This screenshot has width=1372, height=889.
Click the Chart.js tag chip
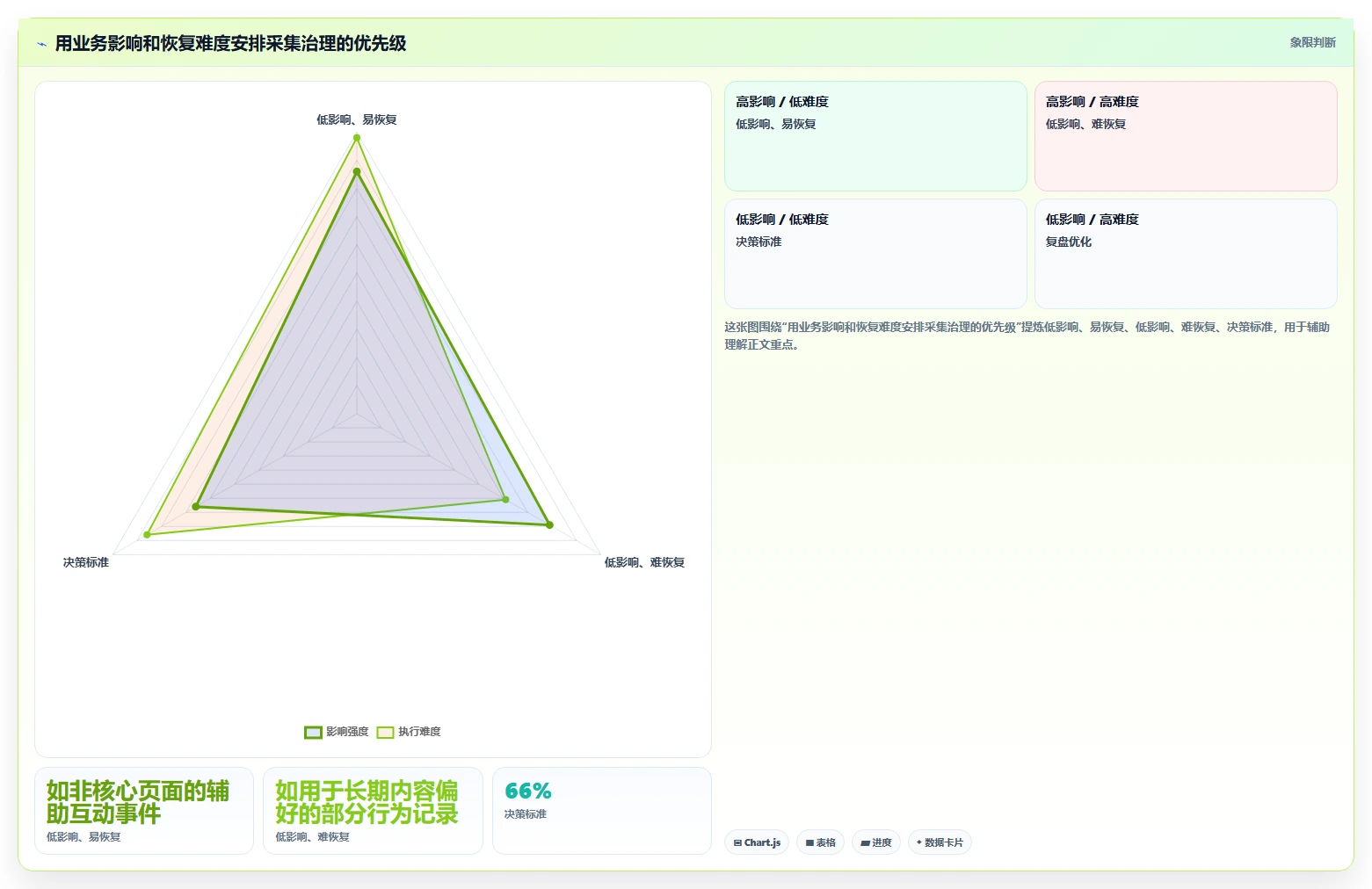[x=757, y=842]
